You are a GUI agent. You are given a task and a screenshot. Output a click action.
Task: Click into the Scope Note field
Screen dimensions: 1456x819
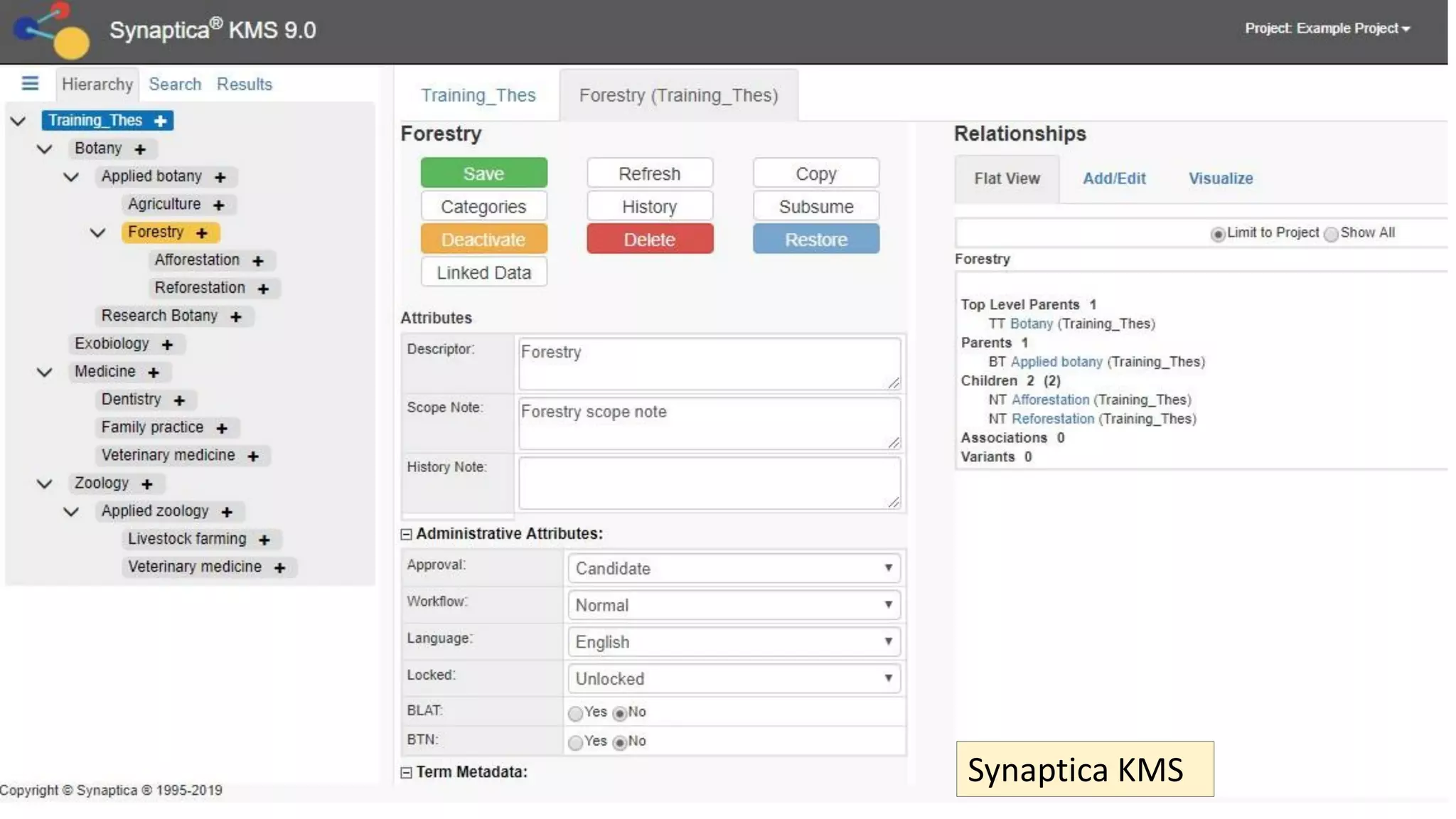click(710, 423)
